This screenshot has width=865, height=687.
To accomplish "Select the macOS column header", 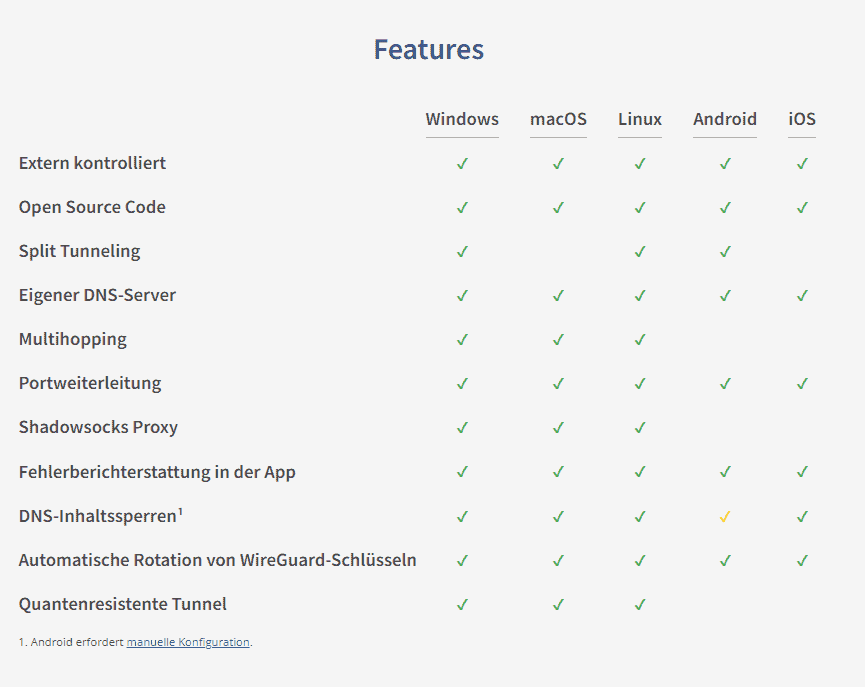I will pyautogui.click(x=558, y=119).
